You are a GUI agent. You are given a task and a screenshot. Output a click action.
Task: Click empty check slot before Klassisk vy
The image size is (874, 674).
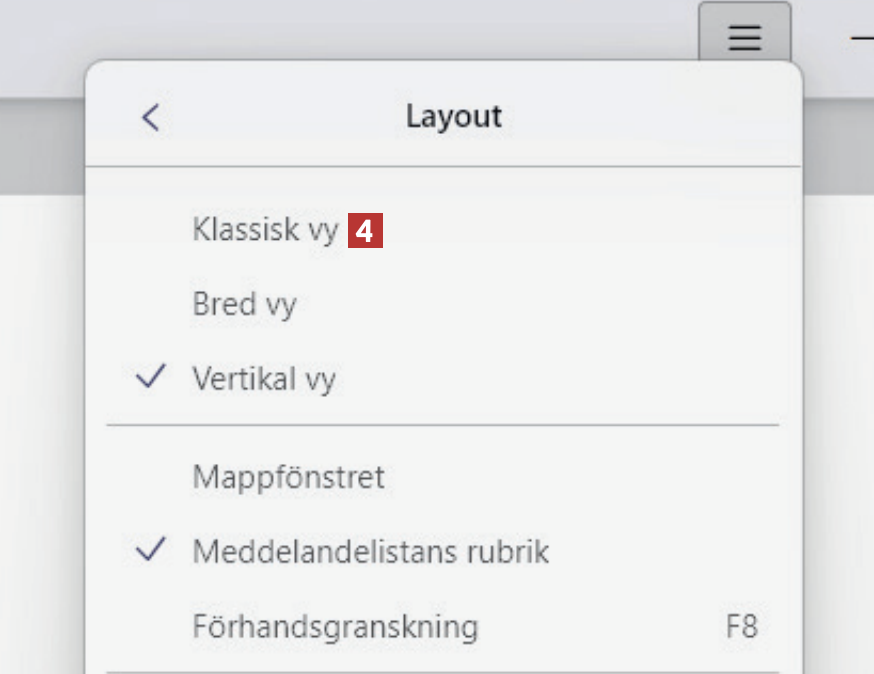coord(150,231)
